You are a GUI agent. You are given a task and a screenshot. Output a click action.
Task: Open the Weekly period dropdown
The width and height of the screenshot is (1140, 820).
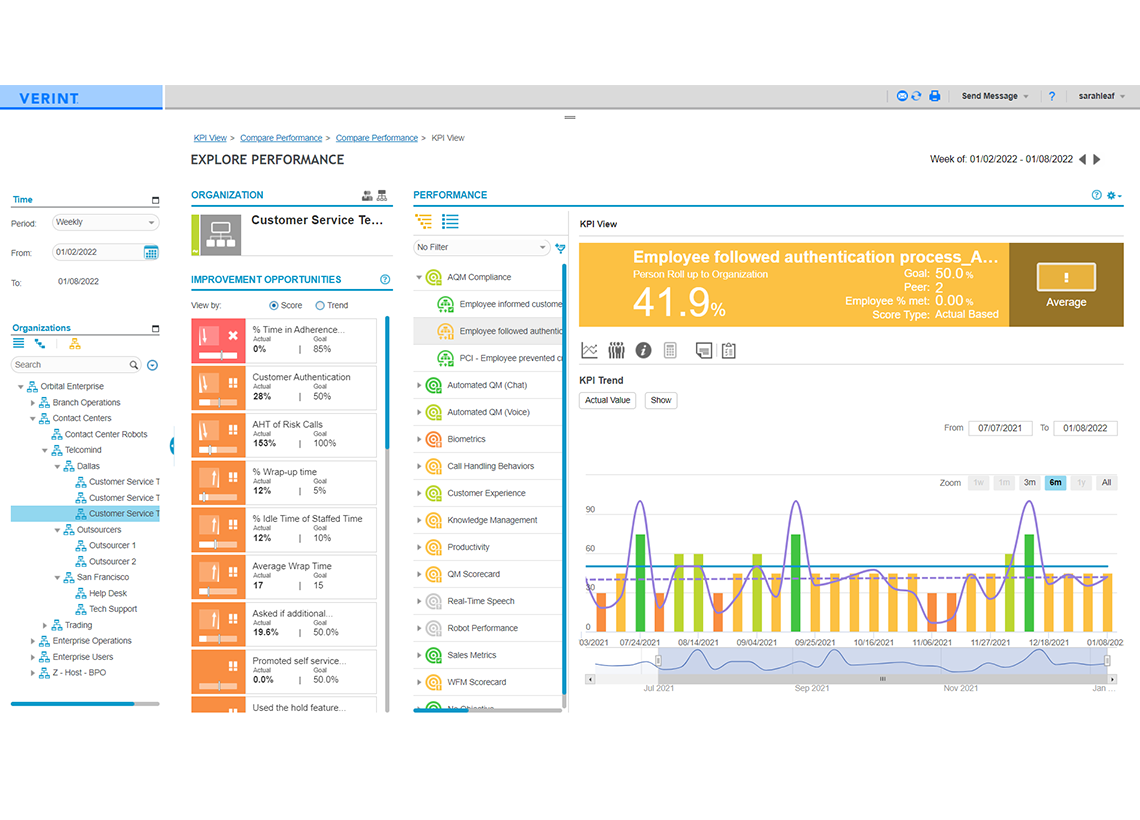point(105,221)
